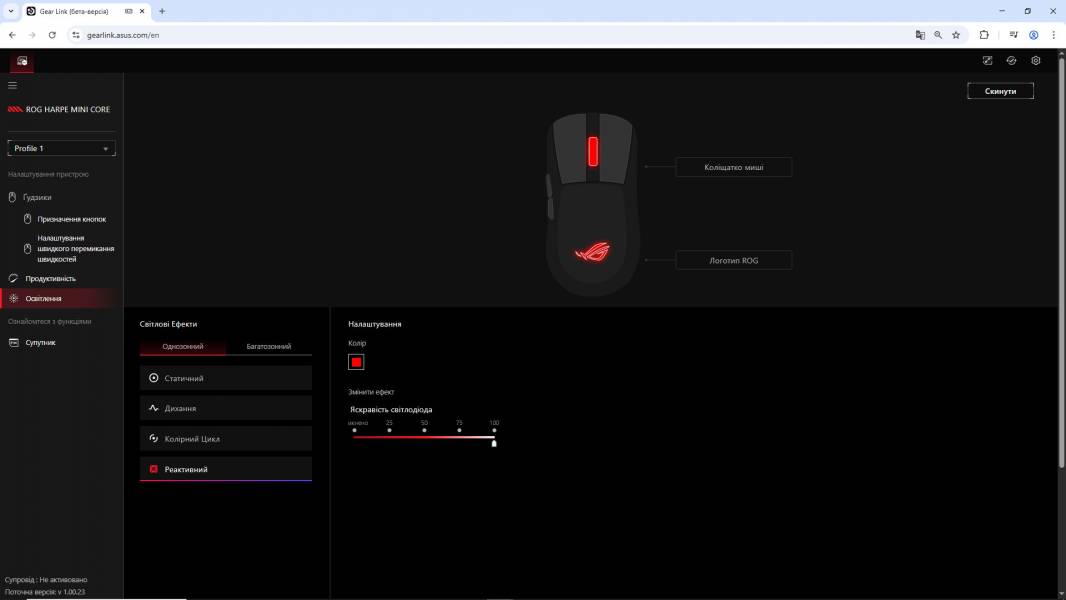
Task: Select the Освітлення lighting icon in the sidebar
Action: click(12, 298)
